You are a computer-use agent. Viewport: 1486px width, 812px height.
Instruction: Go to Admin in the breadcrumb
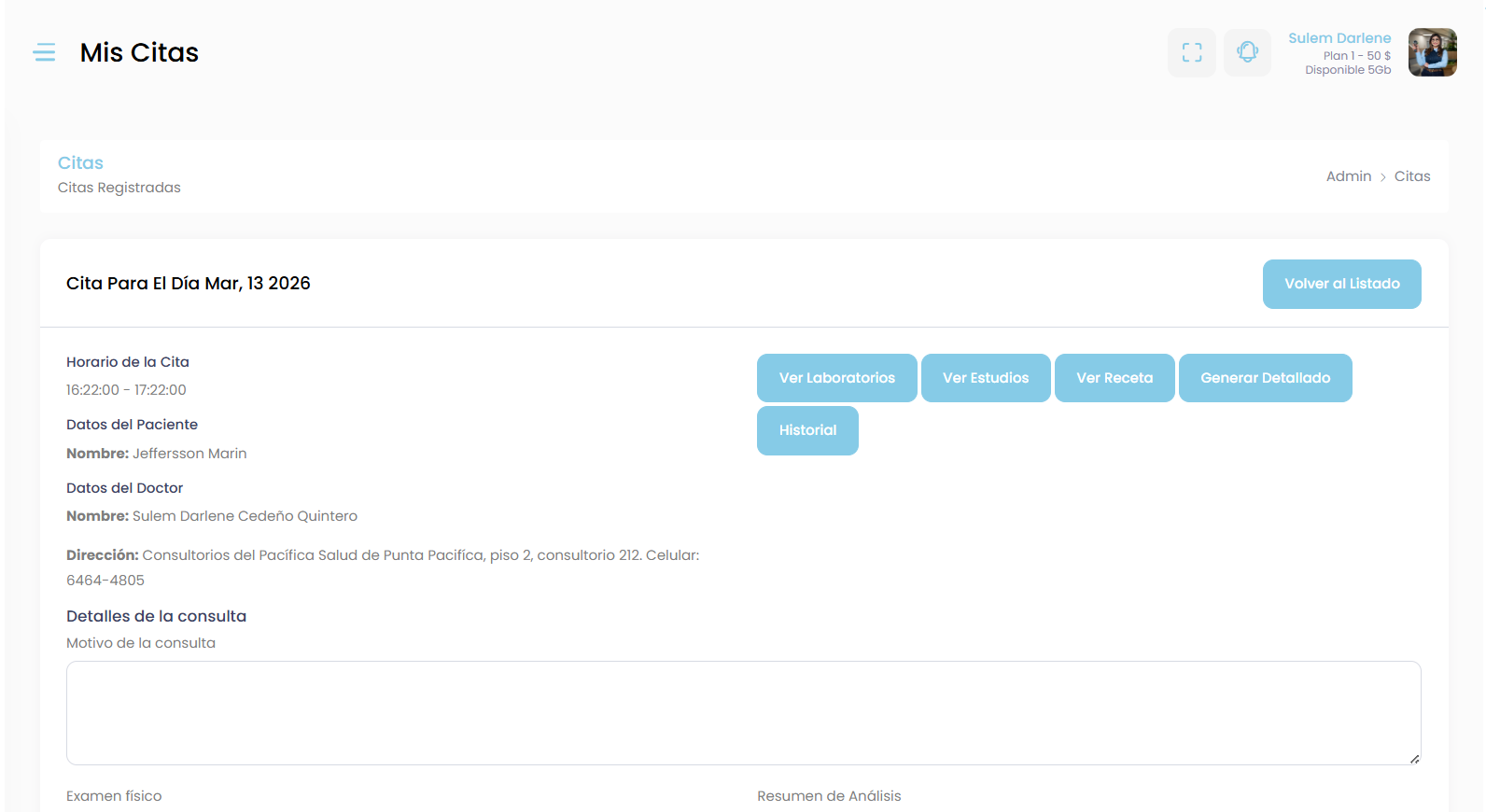[1348, 176]
